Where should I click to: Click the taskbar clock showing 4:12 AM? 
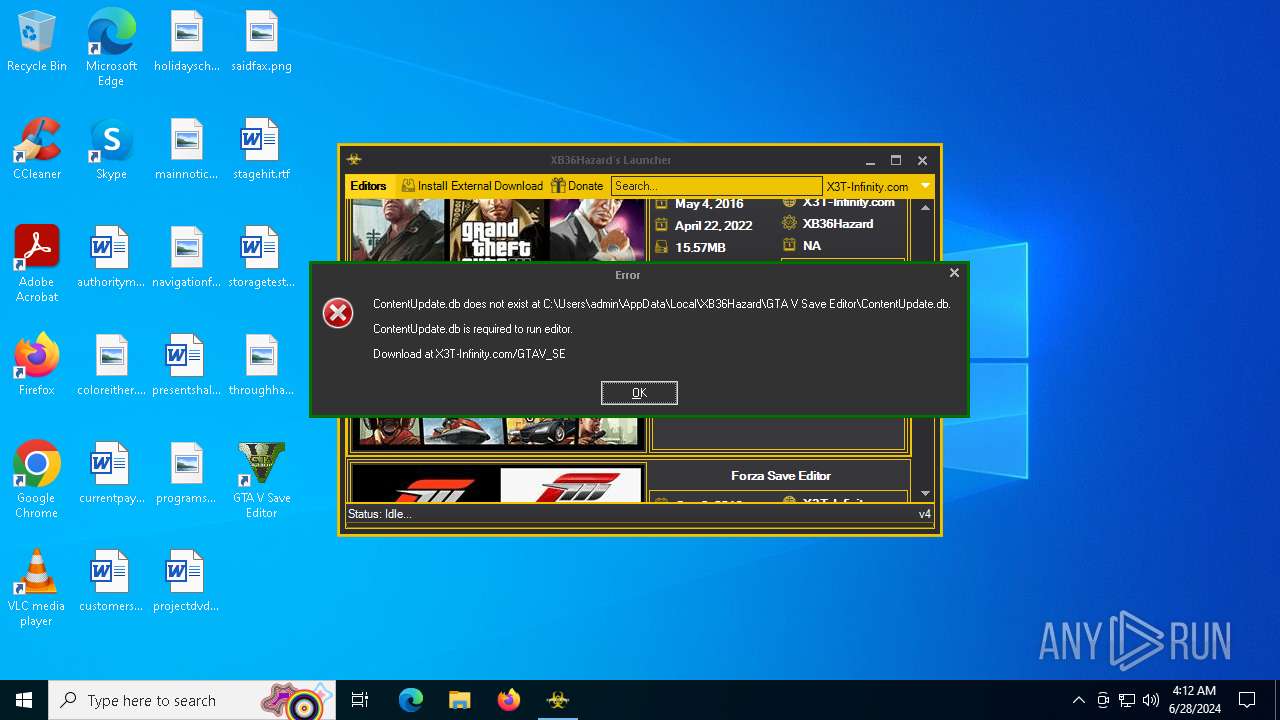pos(1194,700)
